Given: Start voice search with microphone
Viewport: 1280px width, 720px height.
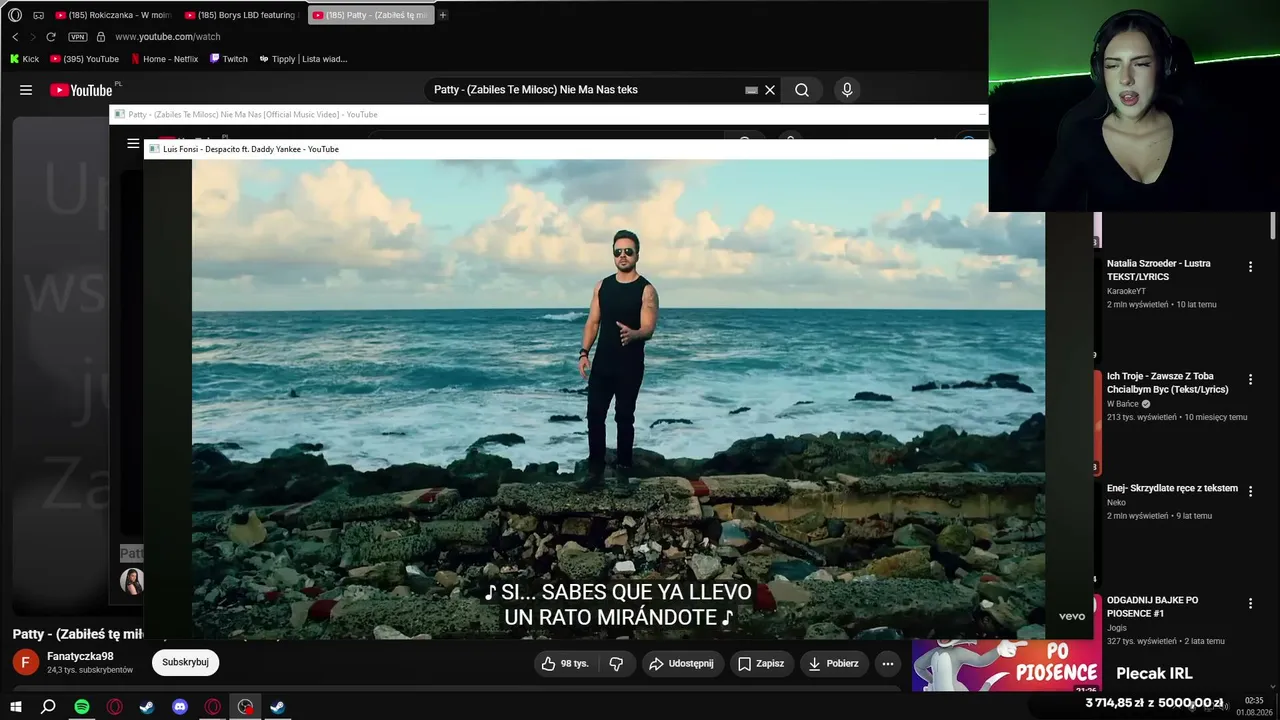Looking at the screenshot, I should (x=847, y=90).
